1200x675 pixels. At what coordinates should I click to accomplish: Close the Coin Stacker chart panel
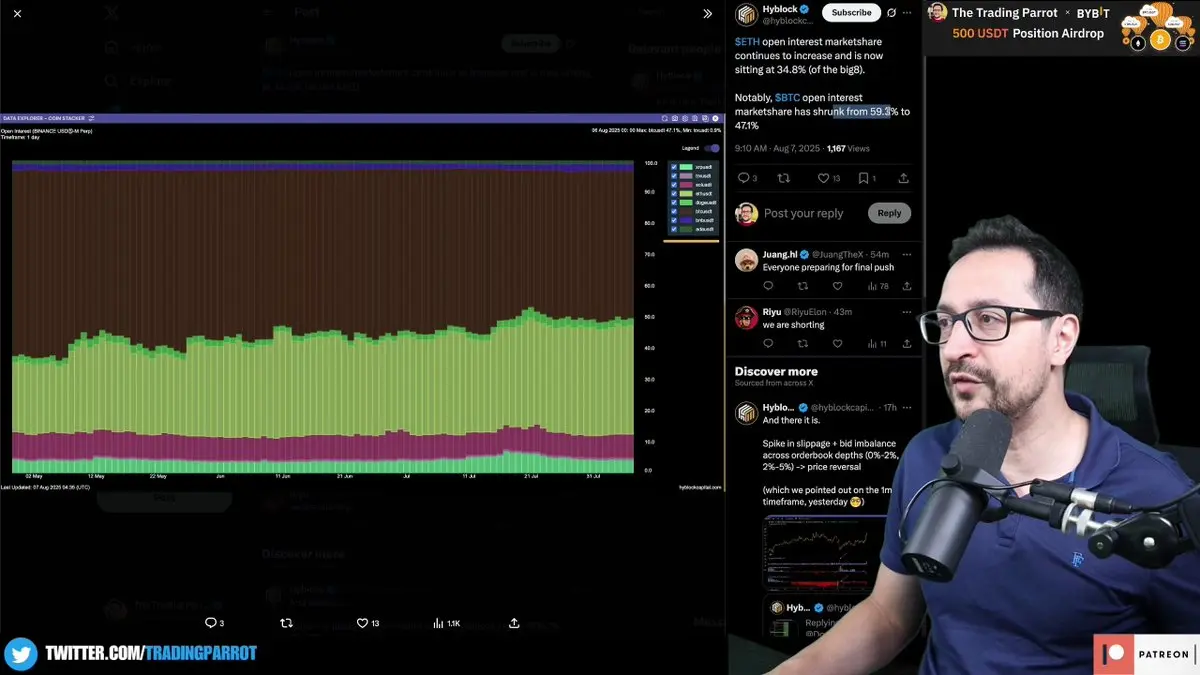(x=715, y=118)
